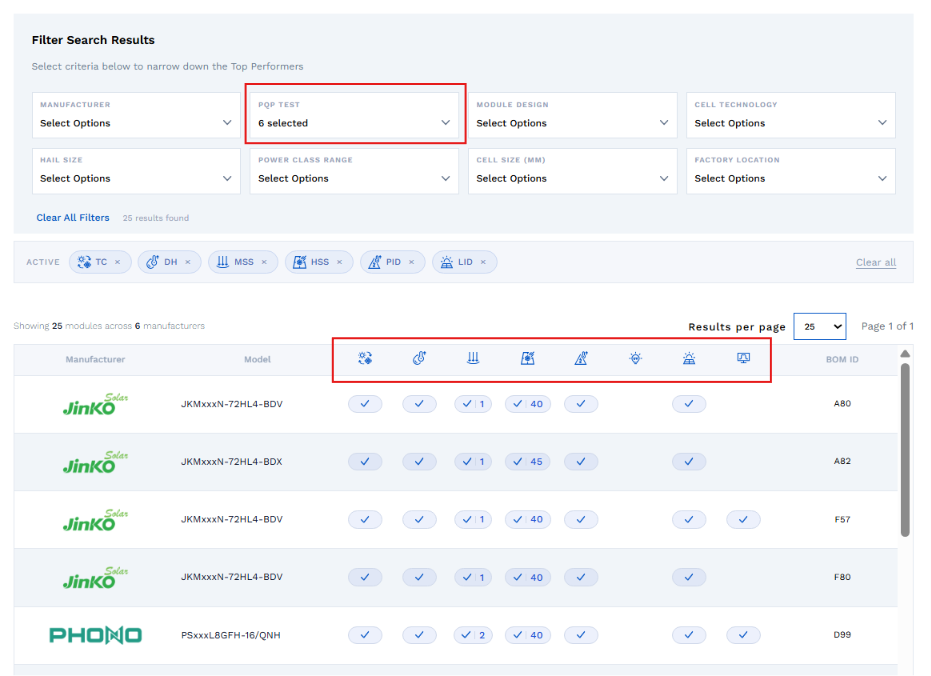This screenshot has width=931, height=676.
Task: Click BOM ID F80
Action: (842, 577)
